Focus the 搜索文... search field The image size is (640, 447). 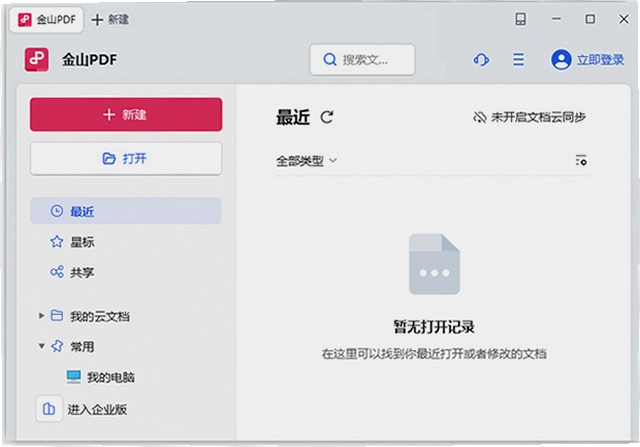[362, 60]
